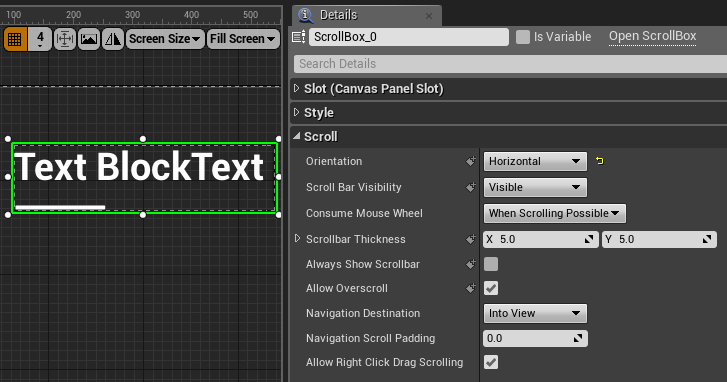
Task: Open the Consume Mouse Wheel dropdown
Action: 555,213
